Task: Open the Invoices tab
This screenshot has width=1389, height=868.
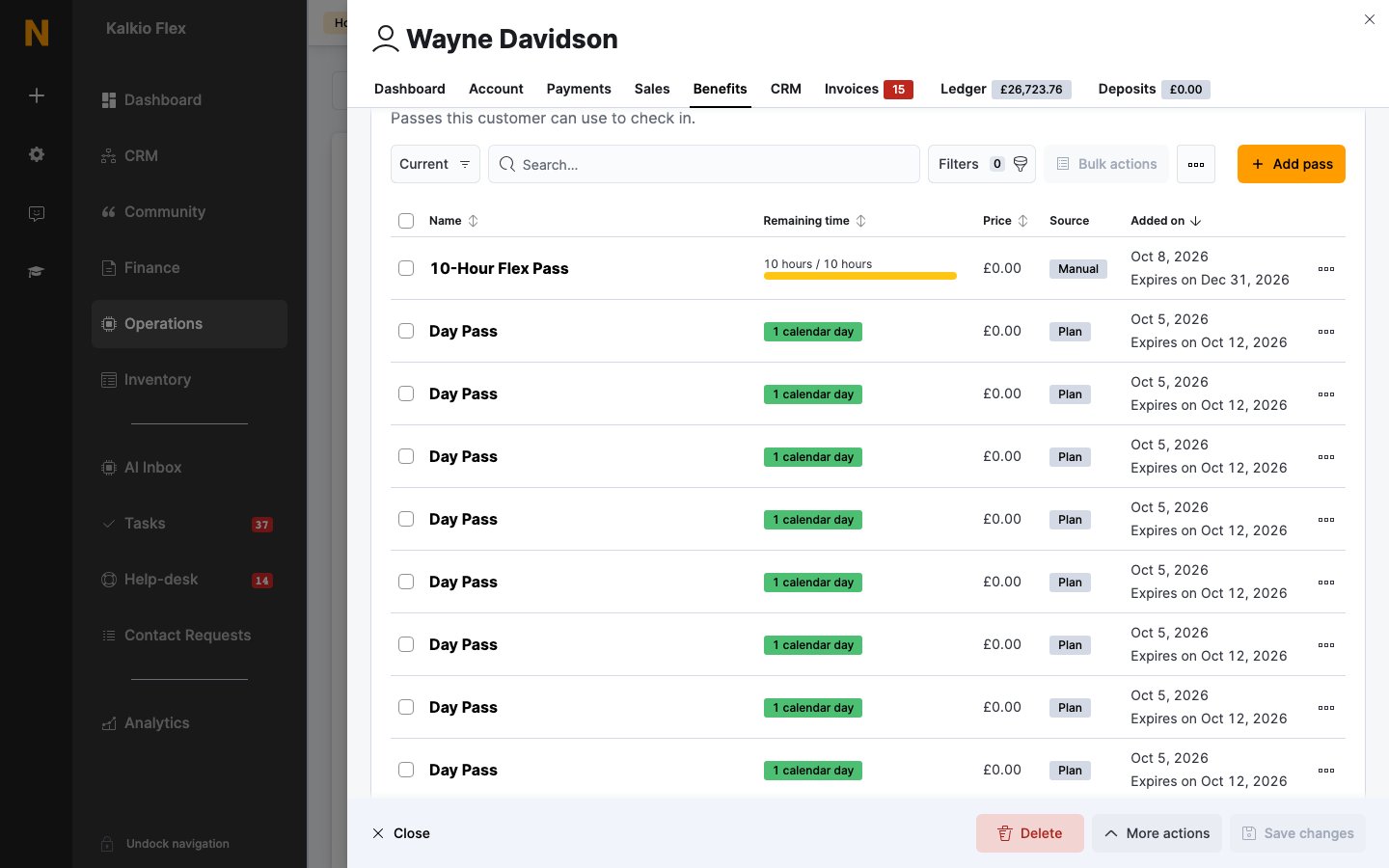Action: (868, 89)
